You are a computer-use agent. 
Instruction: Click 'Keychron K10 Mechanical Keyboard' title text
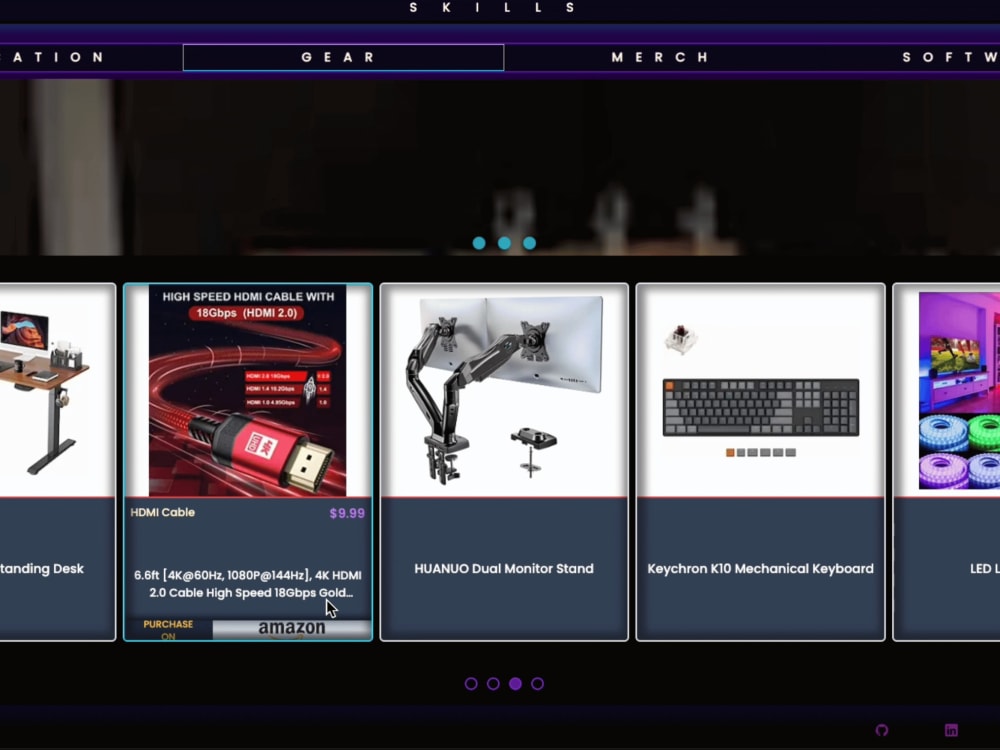pyautogui.click(x=760, y=569)
